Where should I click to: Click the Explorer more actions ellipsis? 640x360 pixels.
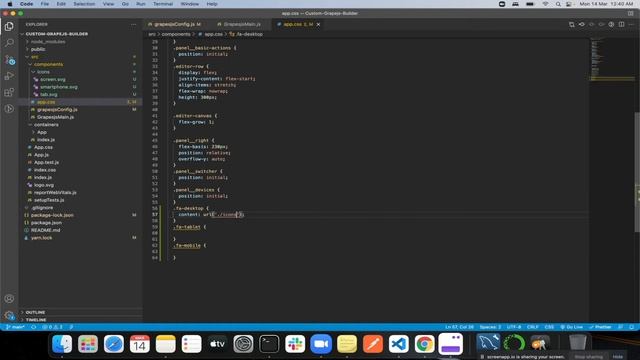(133, 24)
